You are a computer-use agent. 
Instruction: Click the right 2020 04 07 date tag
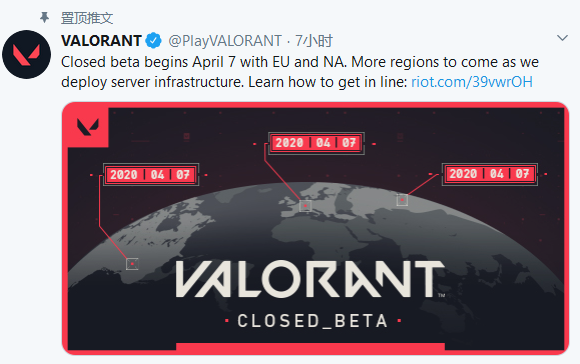[490, 174]
